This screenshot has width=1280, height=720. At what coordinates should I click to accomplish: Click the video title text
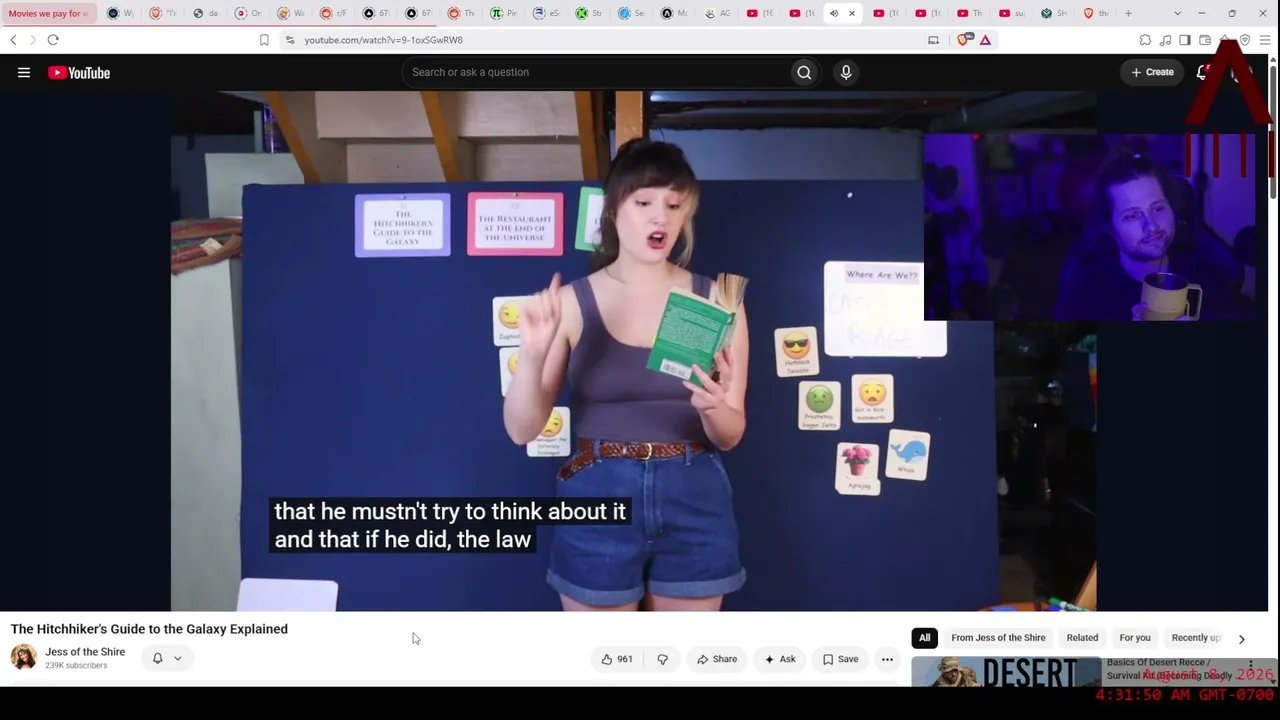(x=149, y=629)
